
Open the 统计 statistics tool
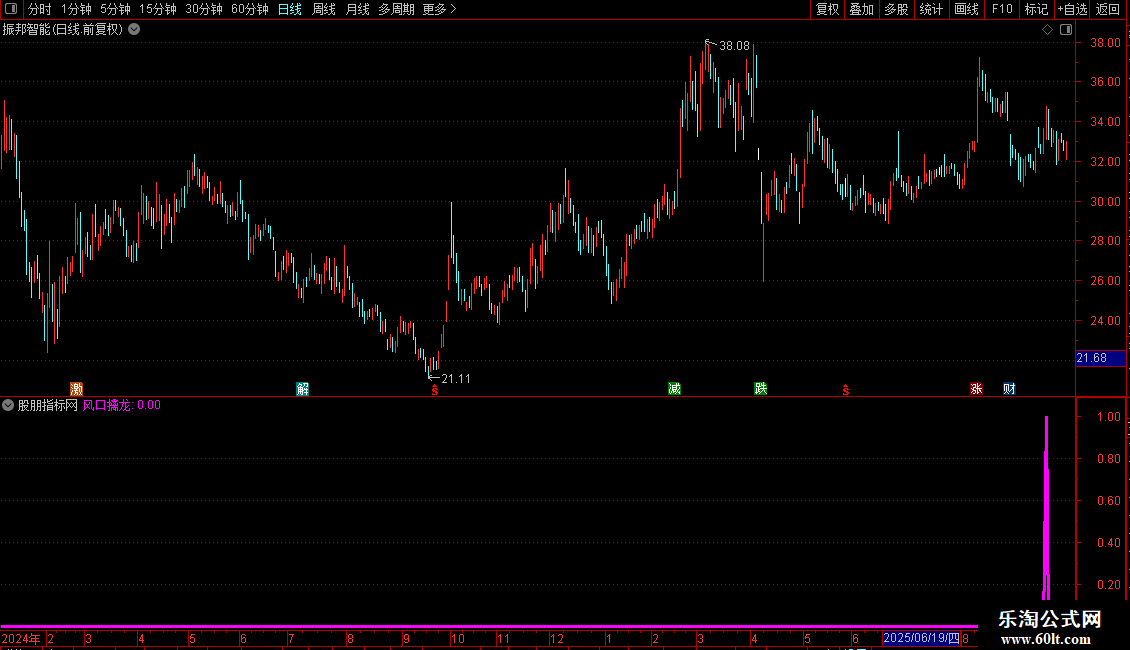point(931,9)
